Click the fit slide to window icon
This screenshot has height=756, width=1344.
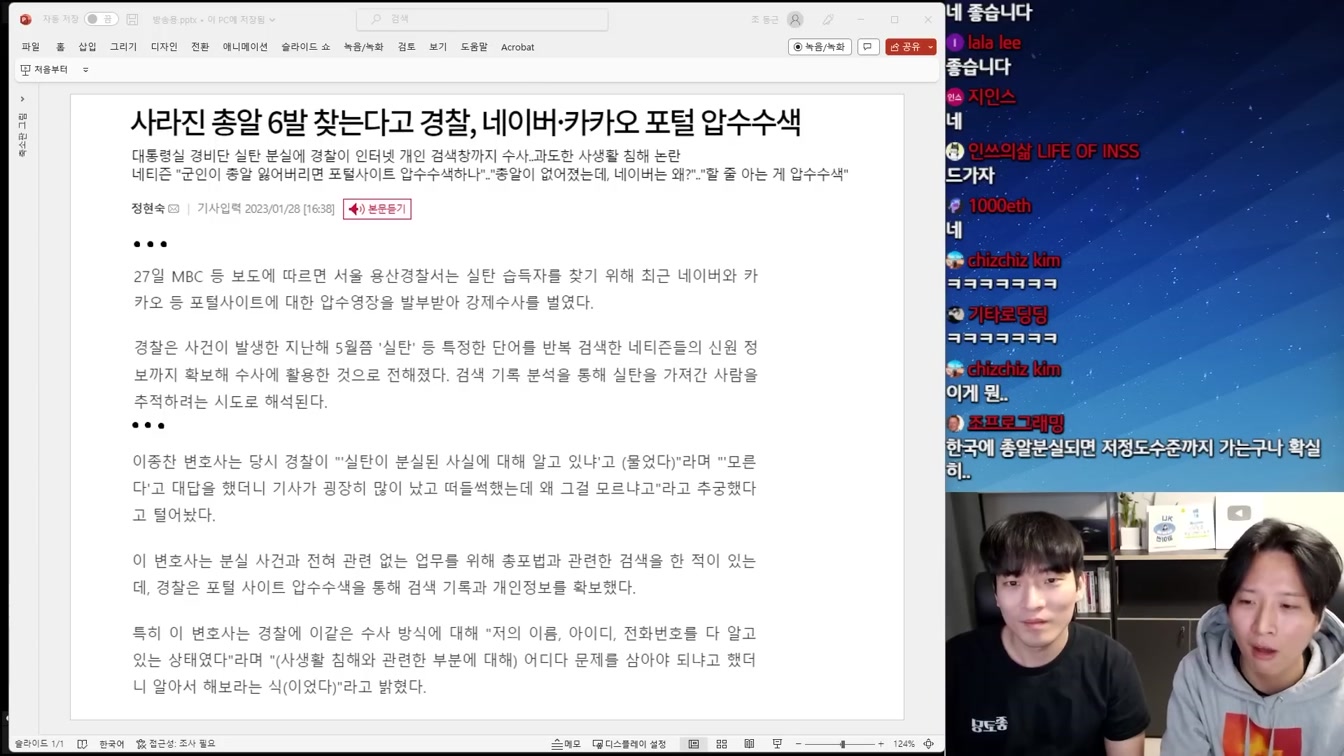(929, 744)
